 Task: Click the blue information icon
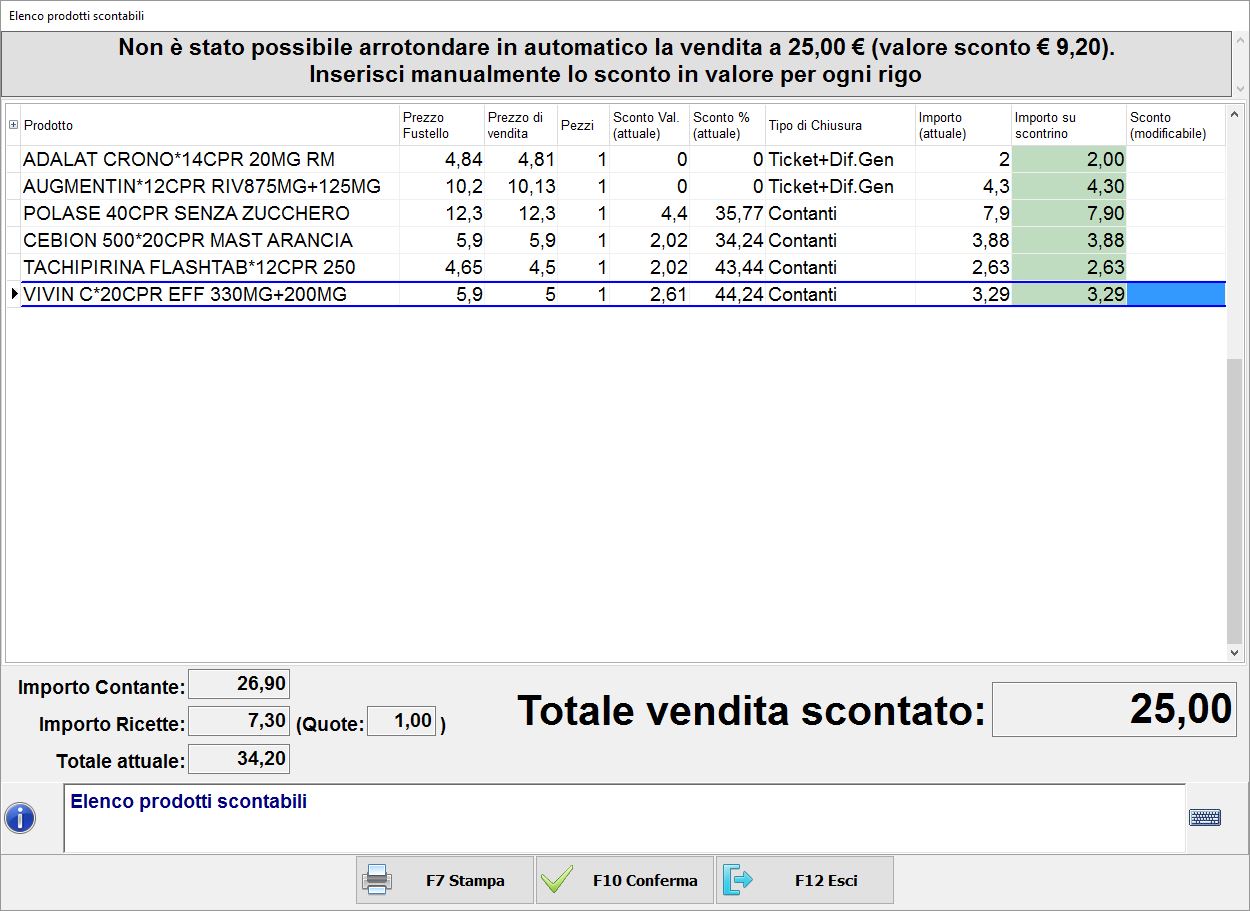click(x=20, y=819)
